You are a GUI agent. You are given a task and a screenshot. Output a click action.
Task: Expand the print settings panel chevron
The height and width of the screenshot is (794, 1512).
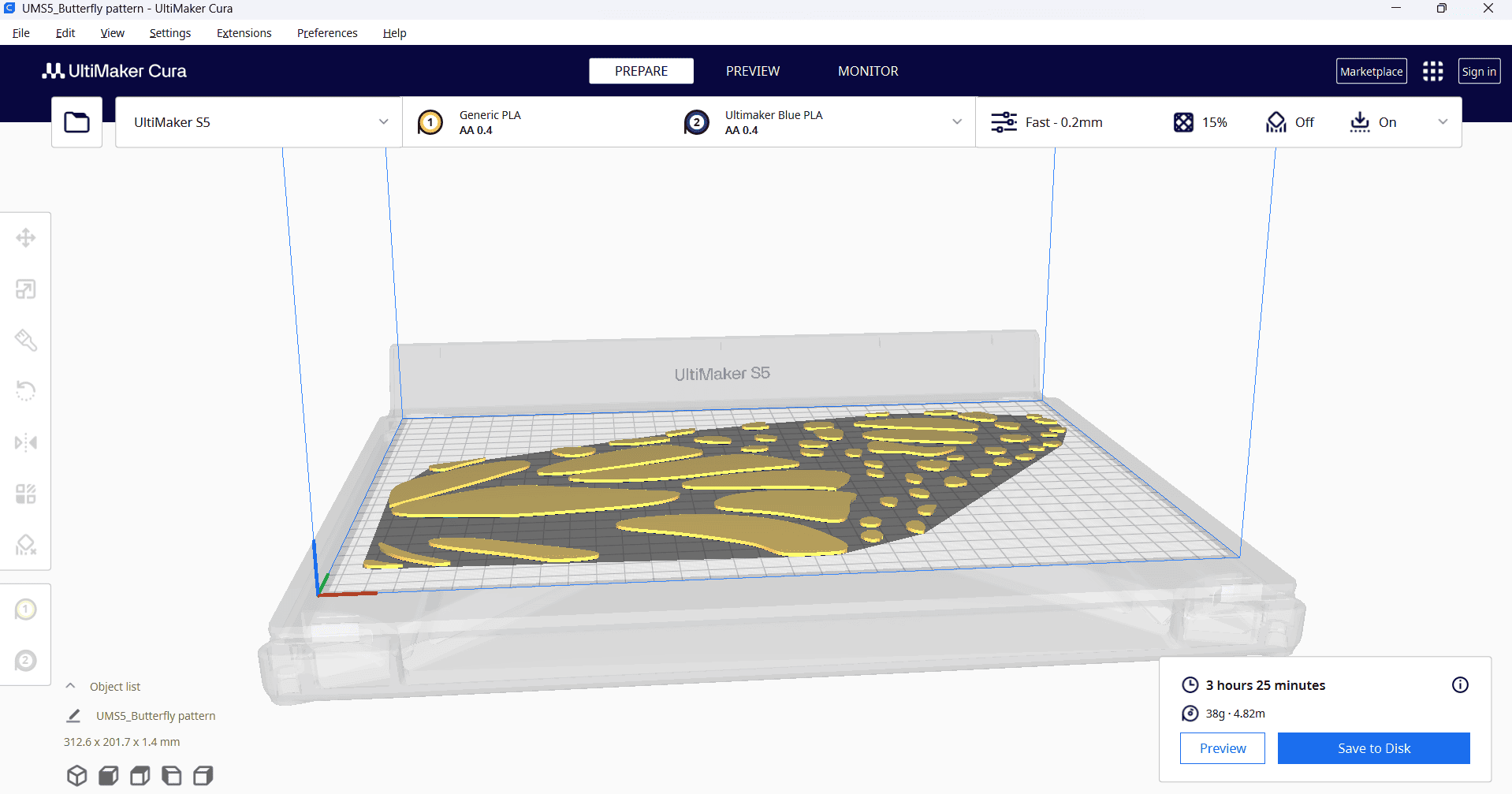(x=1443, y=122)
